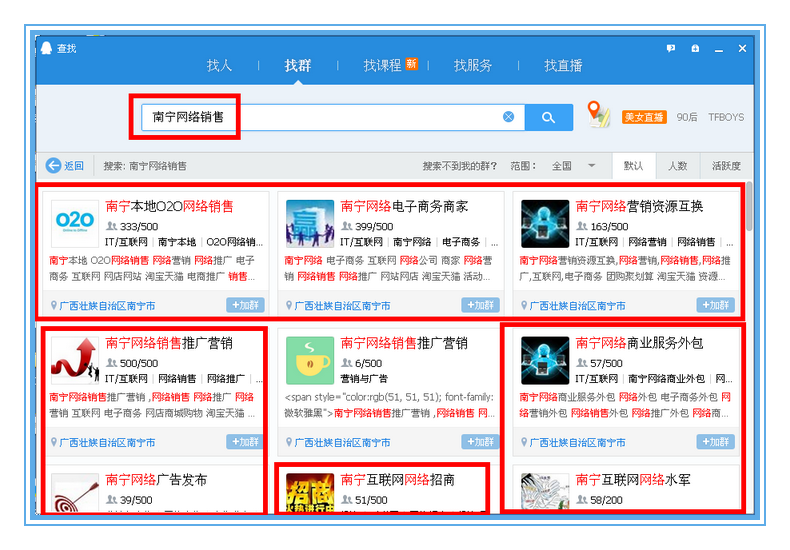Click the results vertical scrollbar
The width and height of the screenshot is (790, 550).
749,207
